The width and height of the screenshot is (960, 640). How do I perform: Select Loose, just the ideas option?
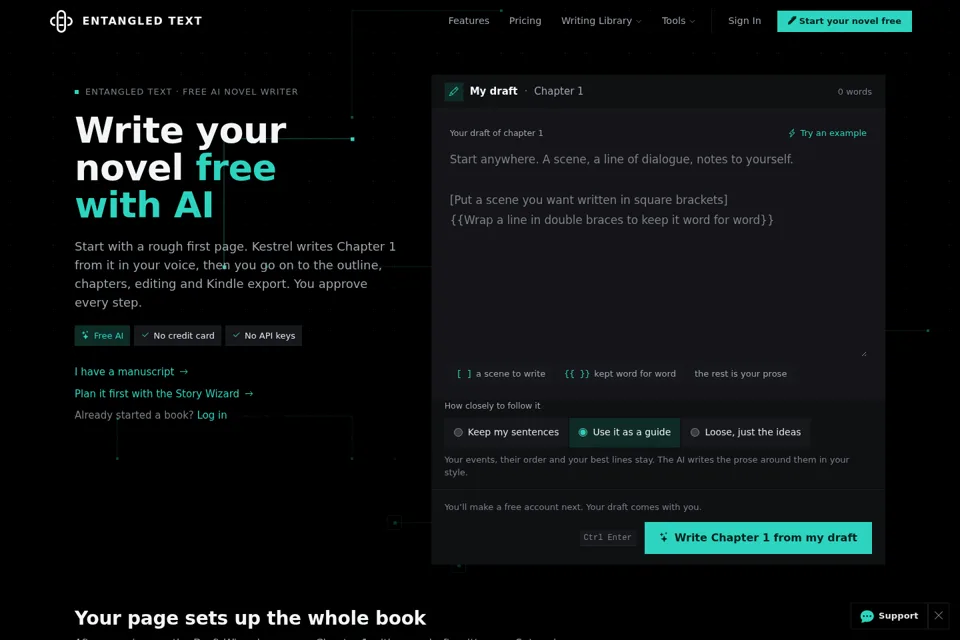point(746,432)
